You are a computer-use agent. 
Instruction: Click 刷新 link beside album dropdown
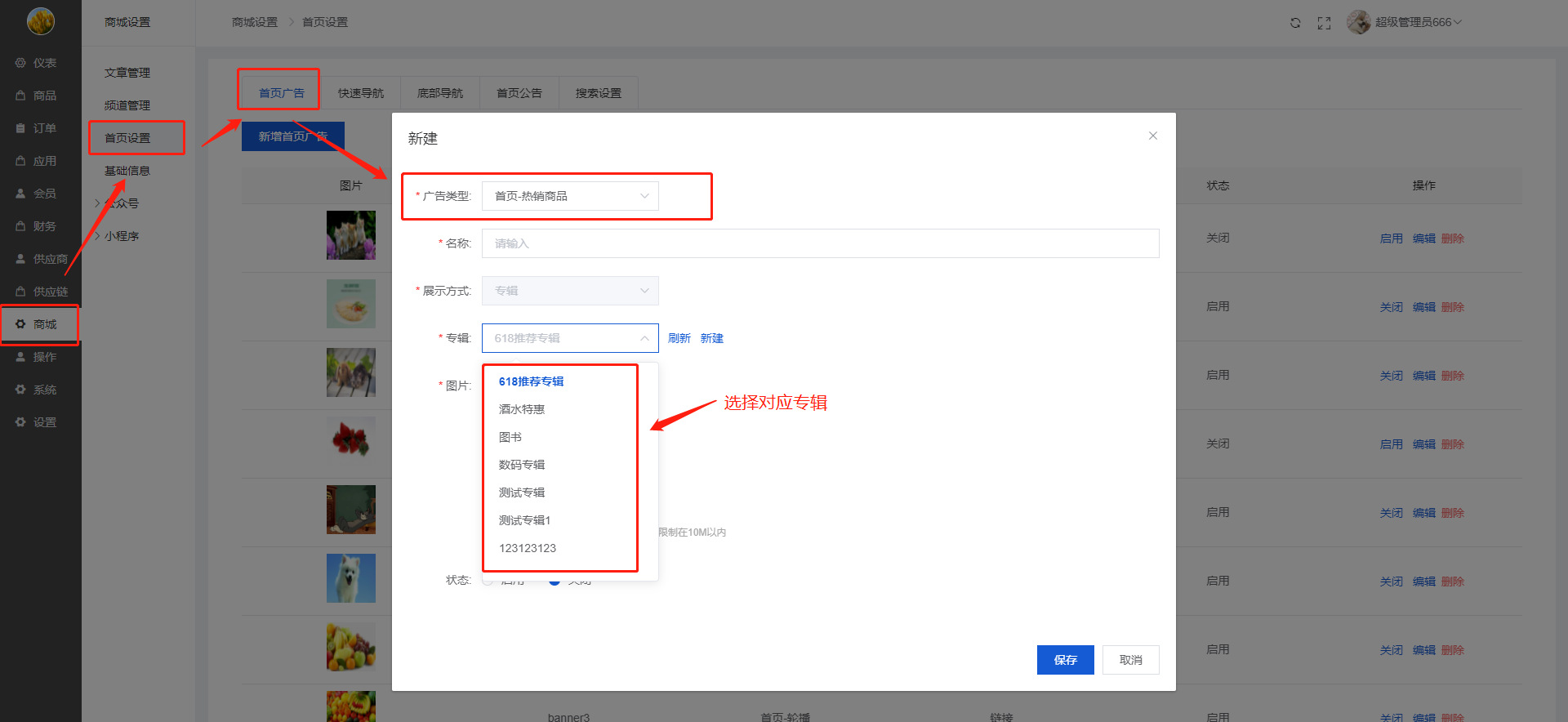pos(679,338)
